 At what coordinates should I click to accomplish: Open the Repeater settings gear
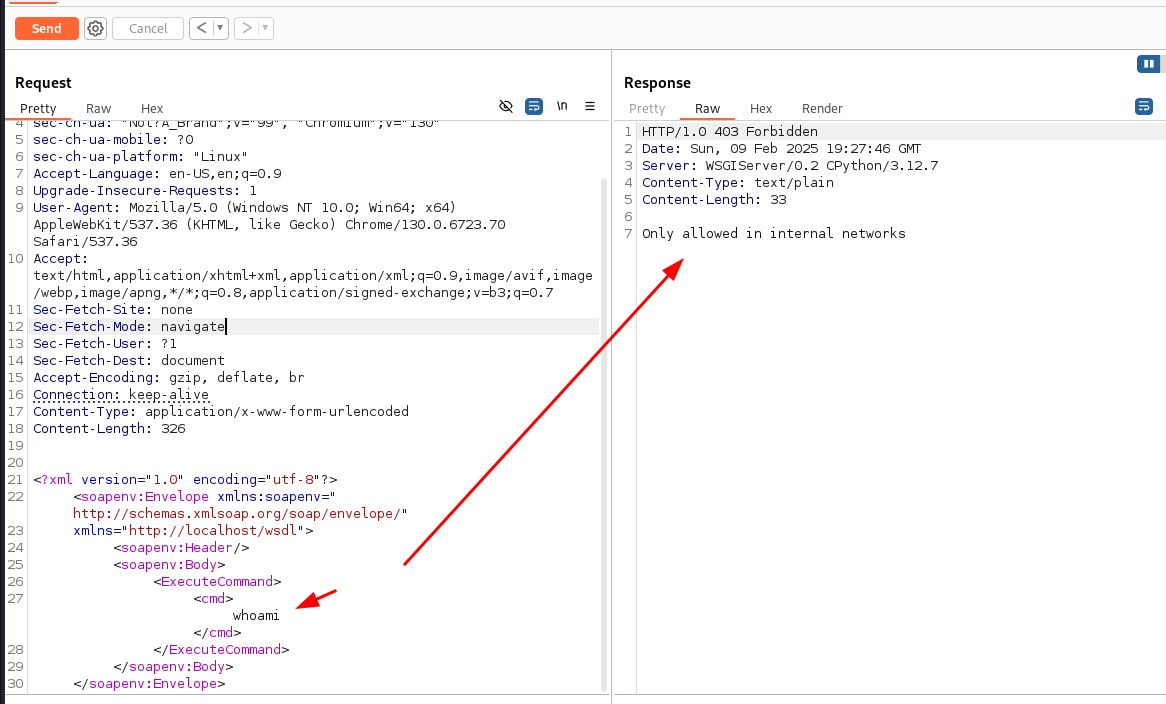[95, 28]
